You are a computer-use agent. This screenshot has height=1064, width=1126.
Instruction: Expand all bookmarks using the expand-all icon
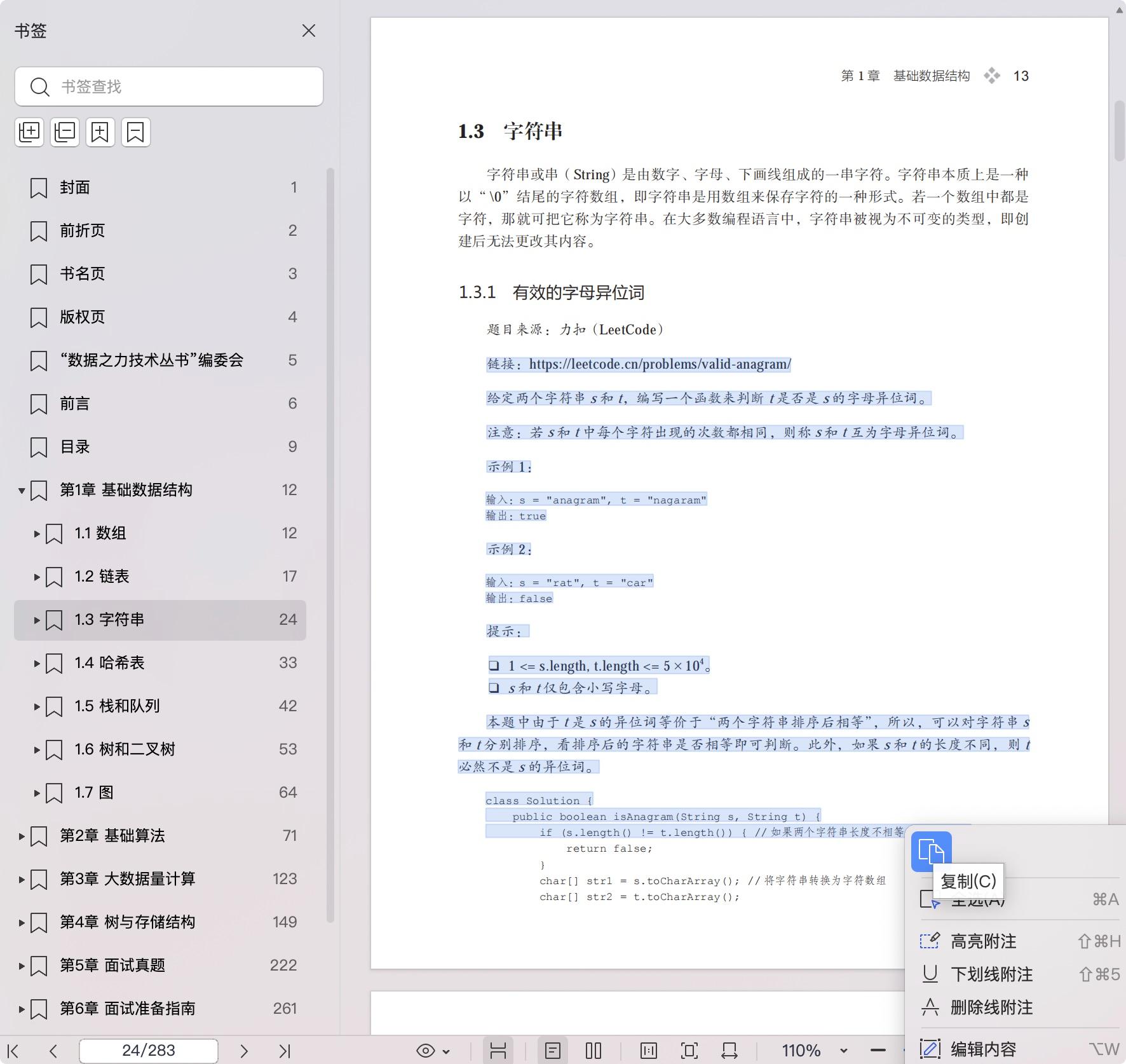29,132
